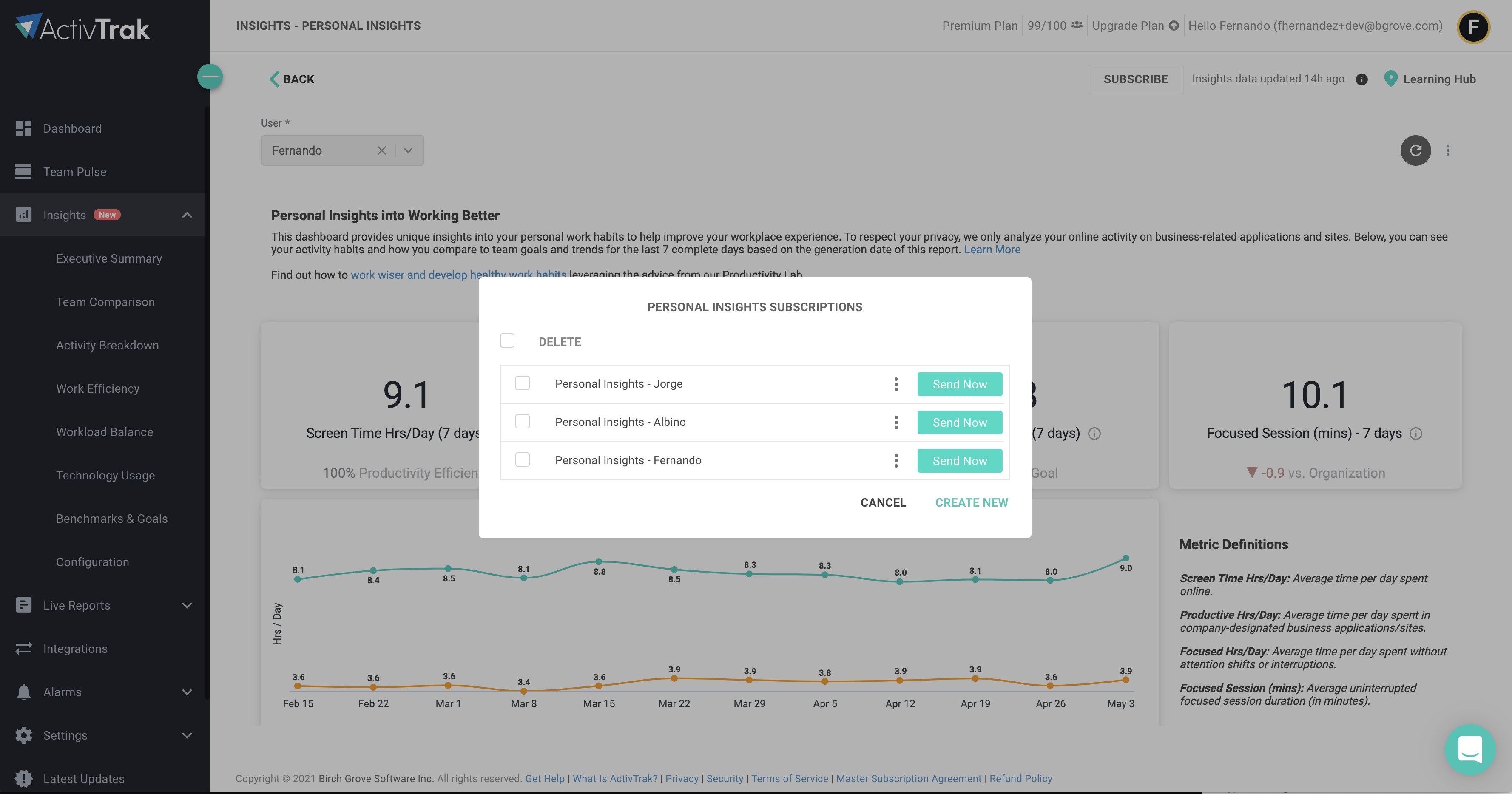
Task: Open Technology Usage in sidebar
Action: pyautogui.click(x=105, y=475)
